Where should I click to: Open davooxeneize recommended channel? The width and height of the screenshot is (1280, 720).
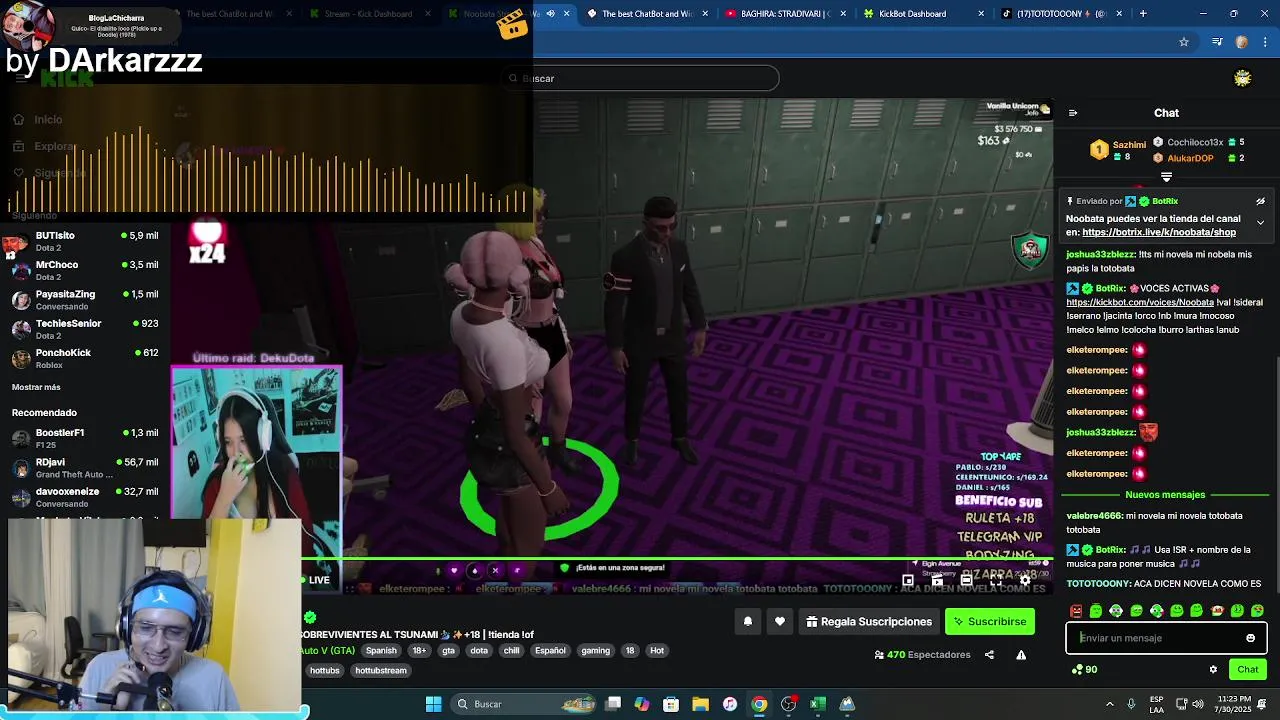[x=85, y=497]
